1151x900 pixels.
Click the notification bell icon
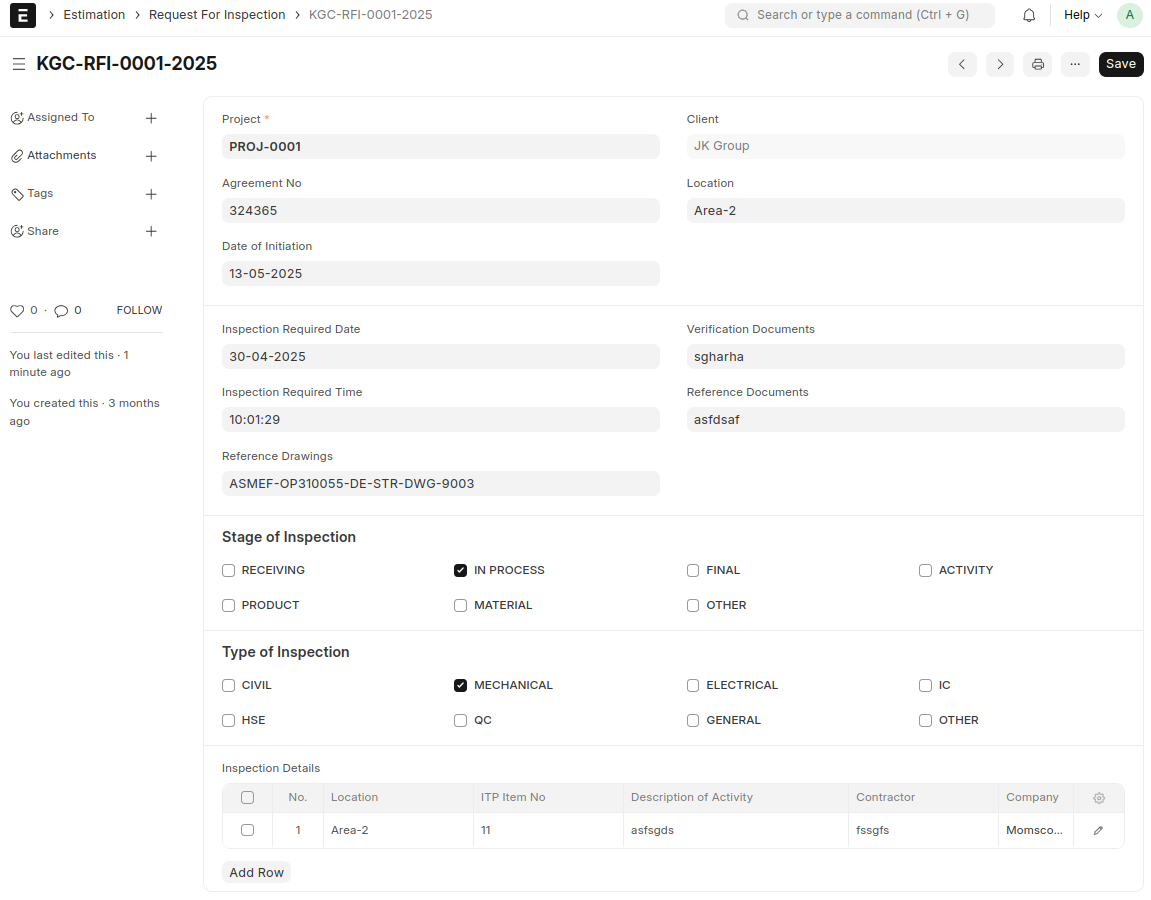[1029, 15]
